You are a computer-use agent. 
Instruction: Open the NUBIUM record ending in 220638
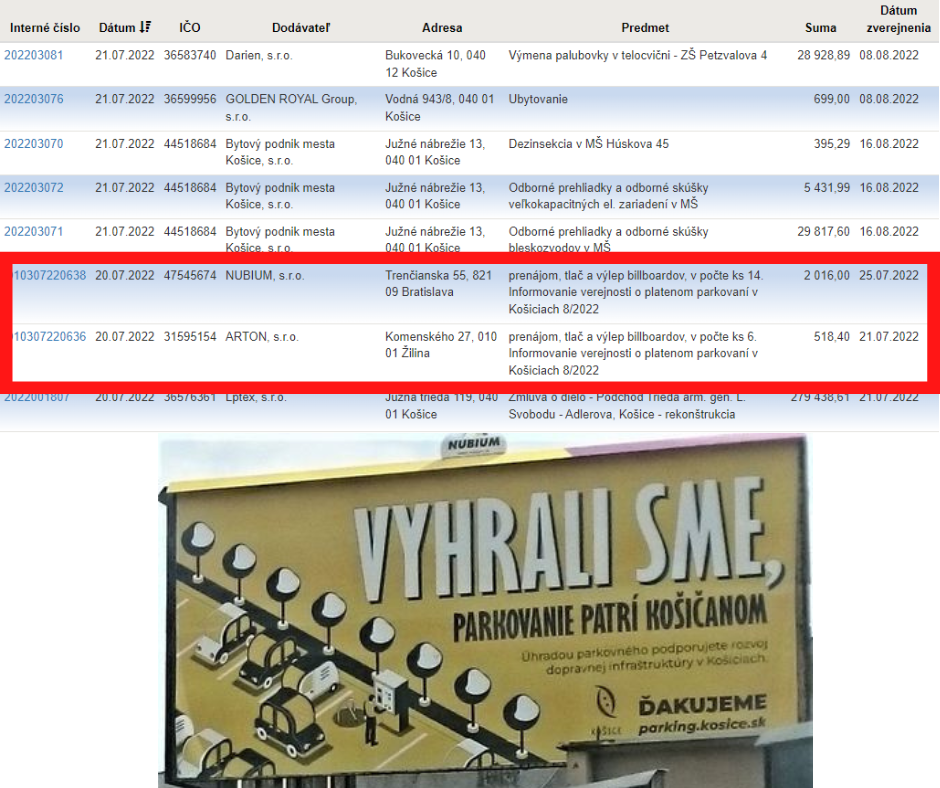coord(49,276)
